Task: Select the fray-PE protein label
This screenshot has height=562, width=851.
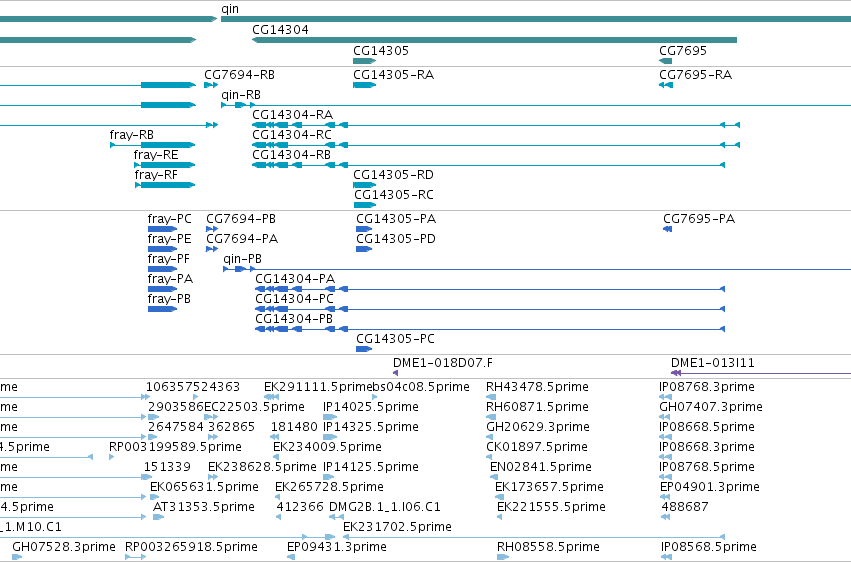Action: pyautogui.click(x=169, y=239)
